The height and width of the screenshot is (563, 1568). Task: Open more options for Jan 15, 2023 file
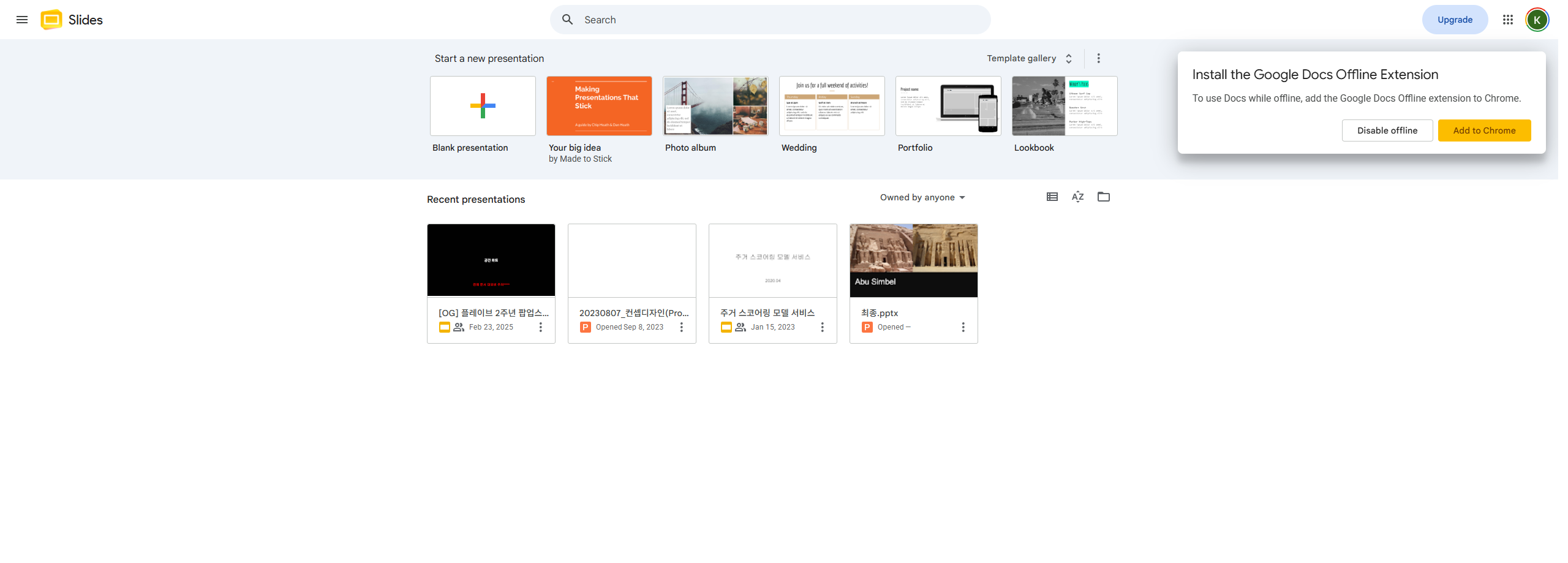823,327
